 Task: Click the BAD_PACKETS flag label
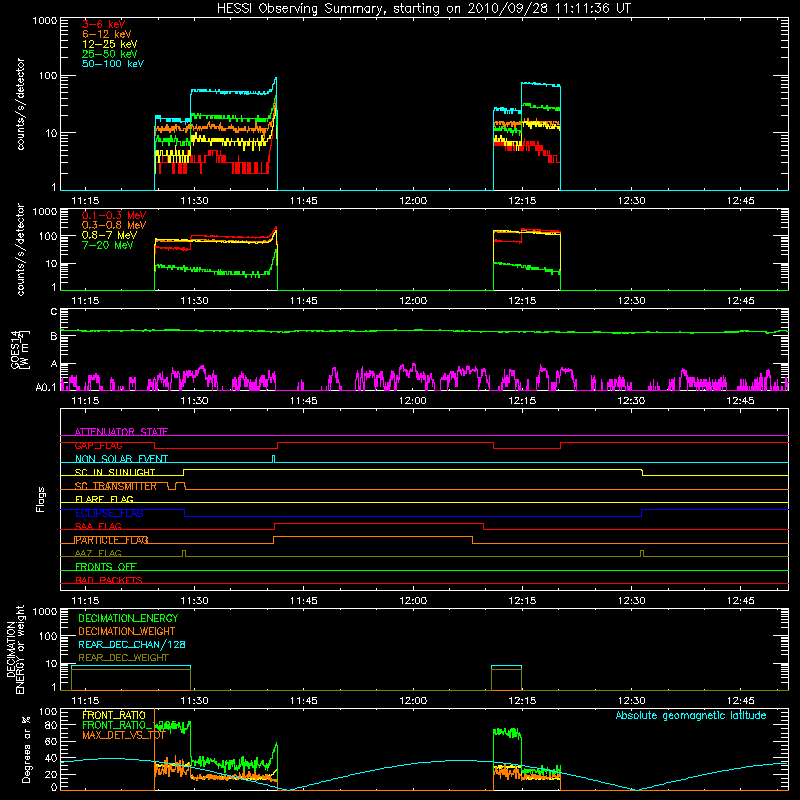coord(109,580)
